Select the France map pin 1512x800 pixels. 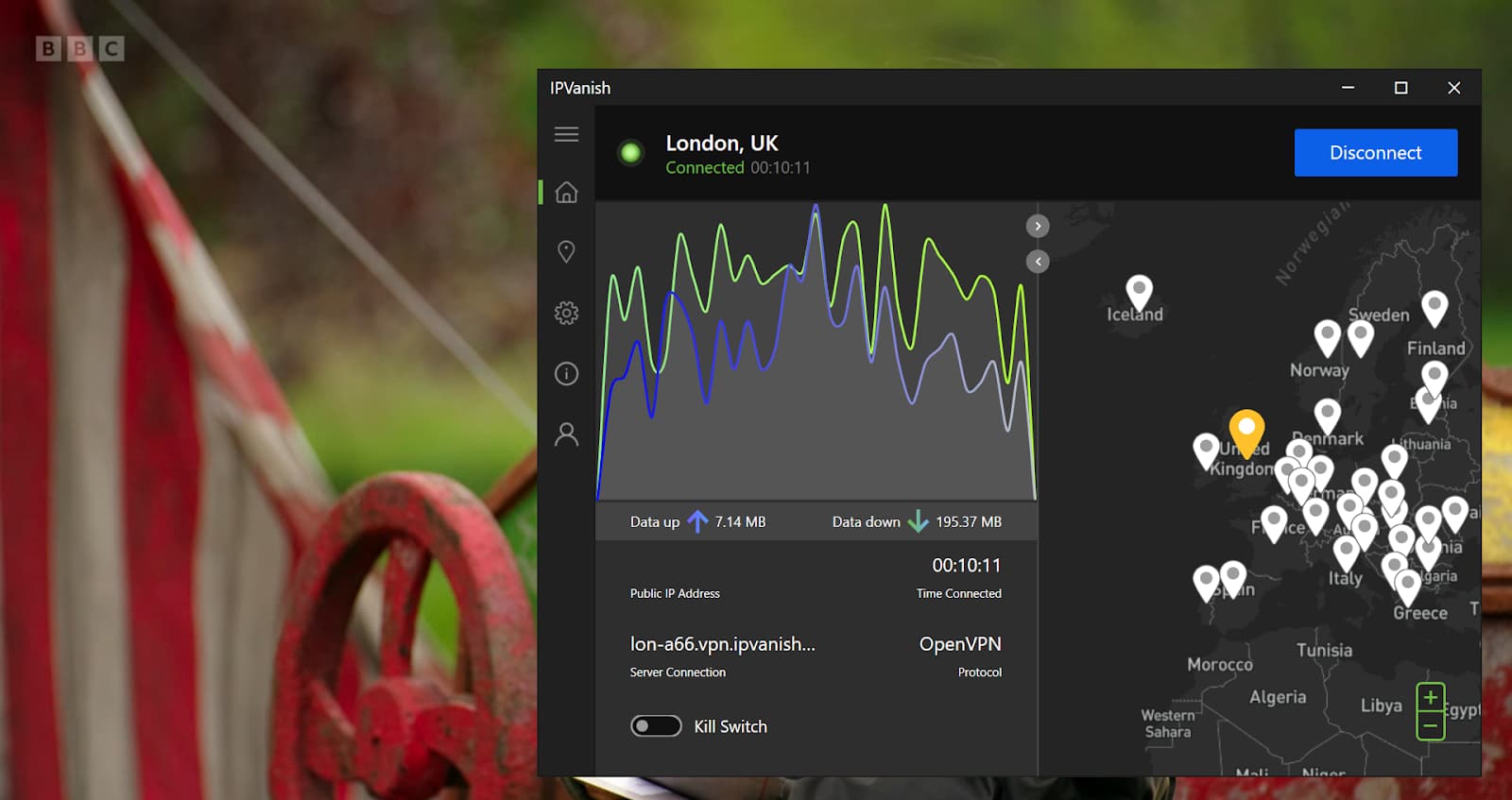coord(1274,522)
